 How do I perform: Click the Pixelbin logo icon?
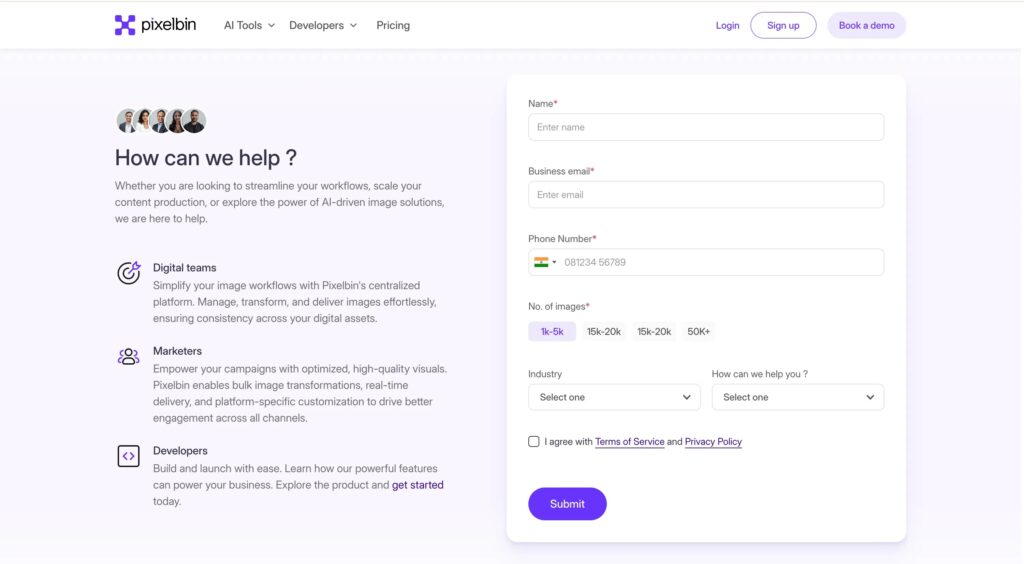[125, 25]
